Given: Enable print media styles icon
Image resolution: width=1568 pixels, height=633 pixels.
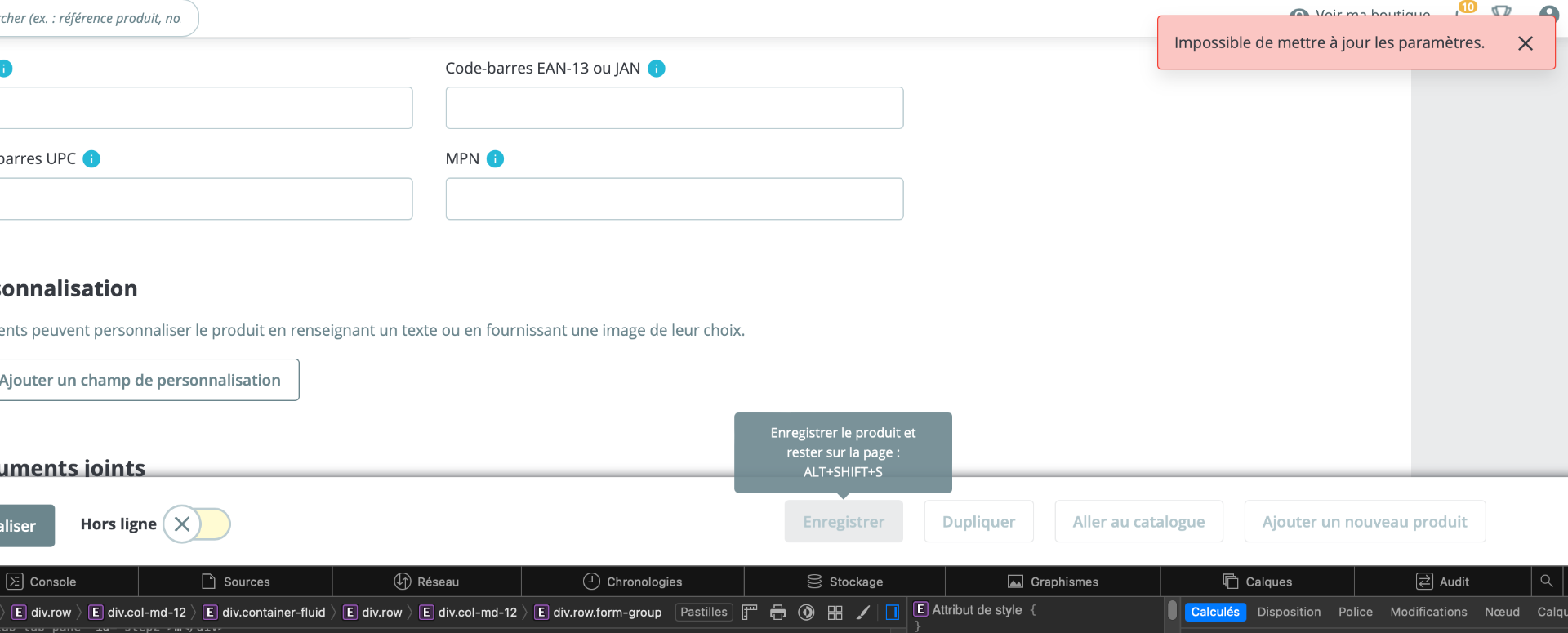Looking at the screenshot, I should 778,613.
